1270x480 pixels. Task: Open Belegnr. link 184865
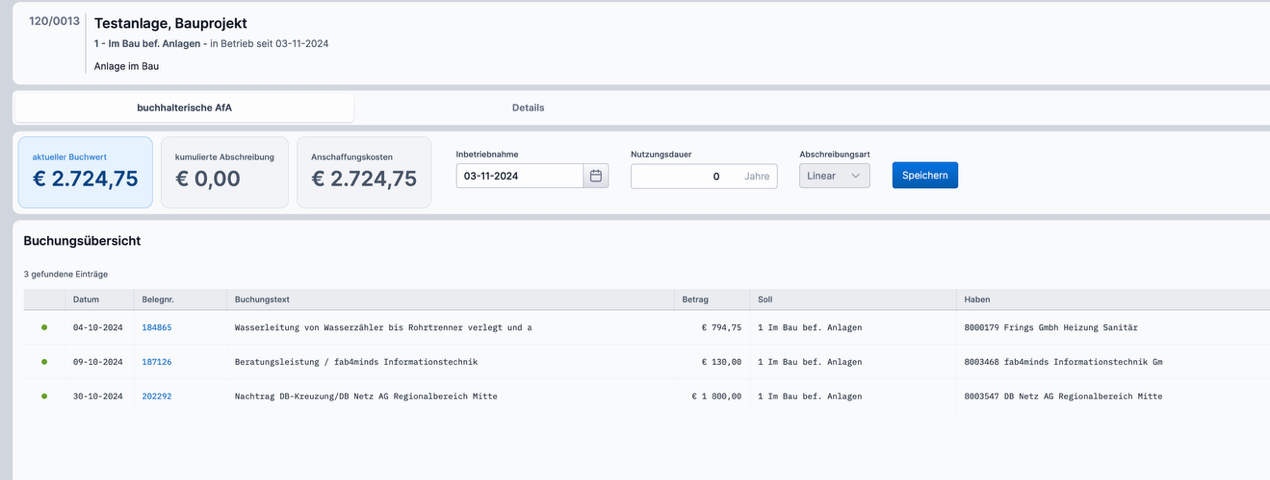tap(157, 327)
